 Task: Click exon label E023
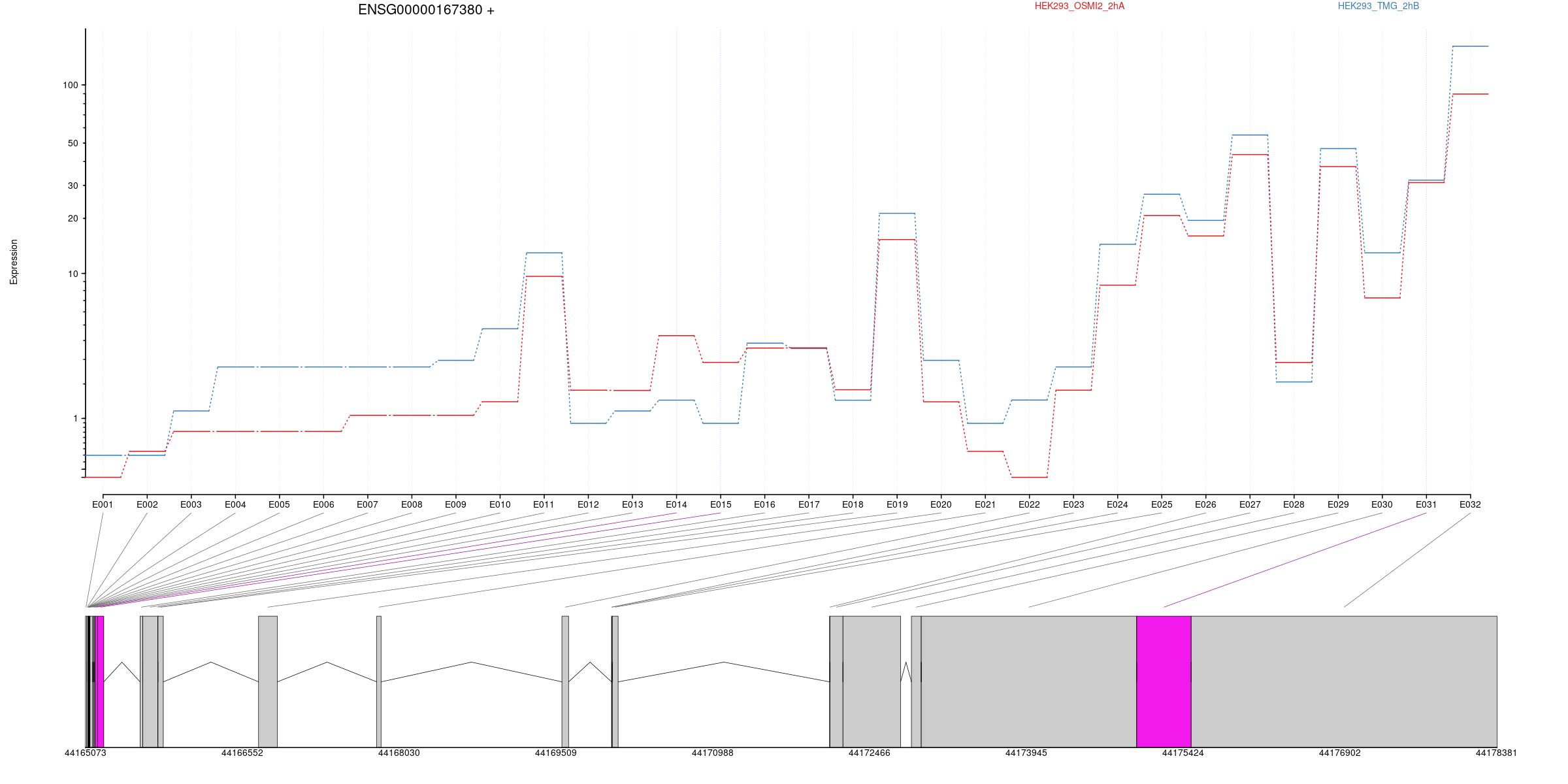pyautogui.click(x=1073, y=504)
